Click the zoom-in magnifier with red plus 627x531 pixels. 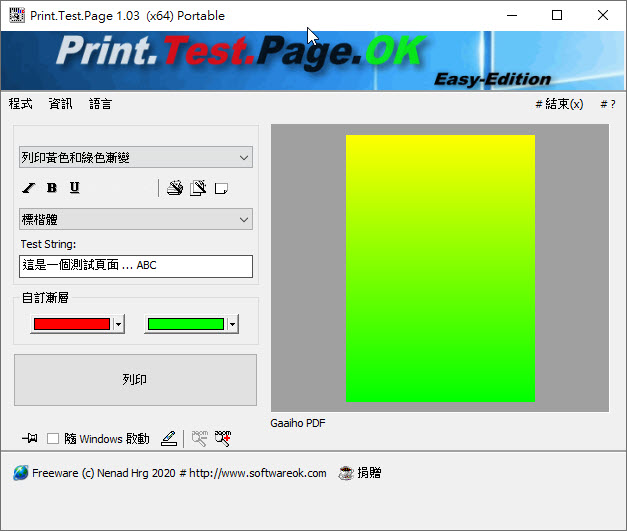tap(223, 439)
